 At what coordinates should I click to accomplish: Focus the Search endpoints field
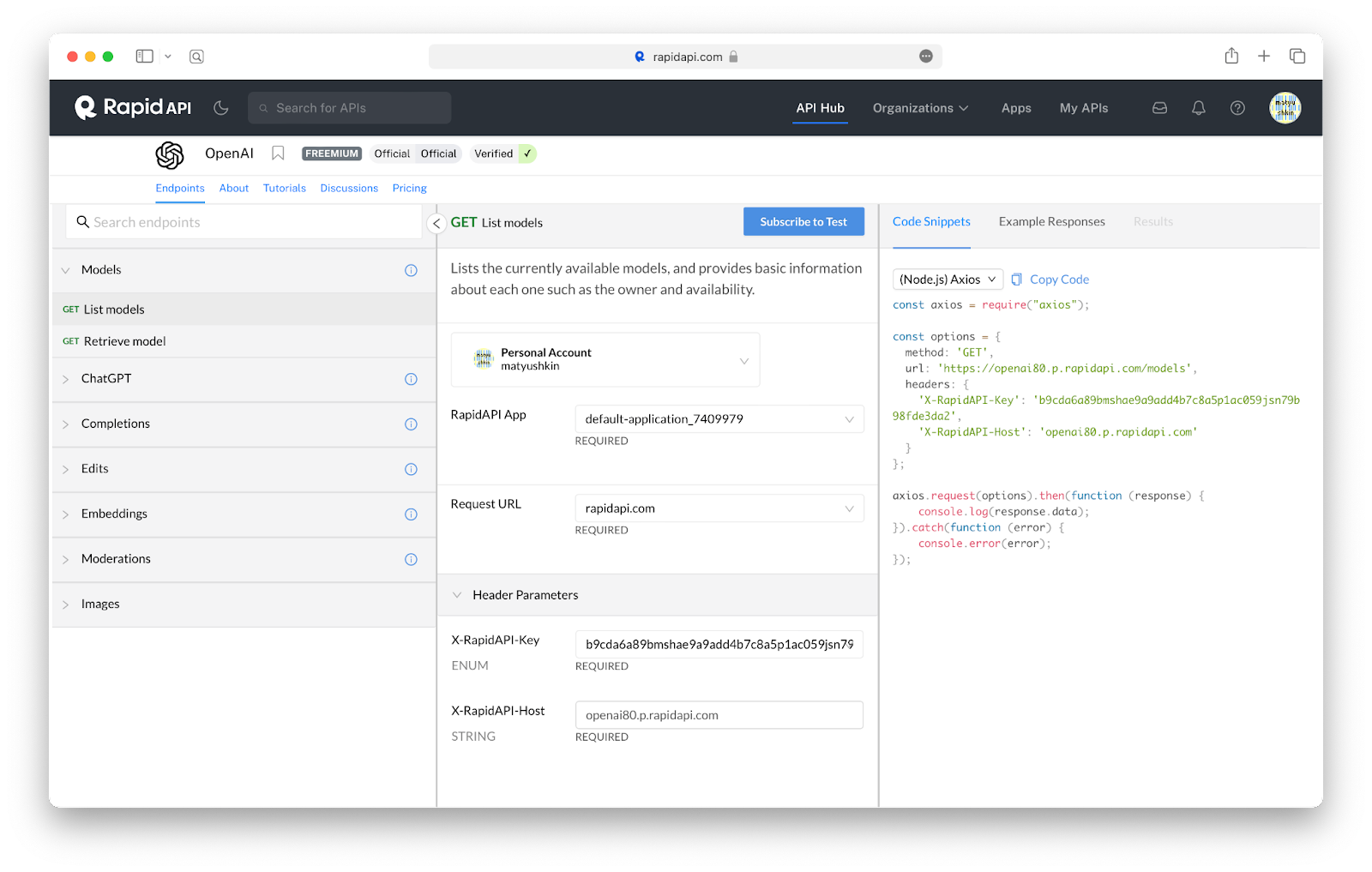(x=244, y=222)
